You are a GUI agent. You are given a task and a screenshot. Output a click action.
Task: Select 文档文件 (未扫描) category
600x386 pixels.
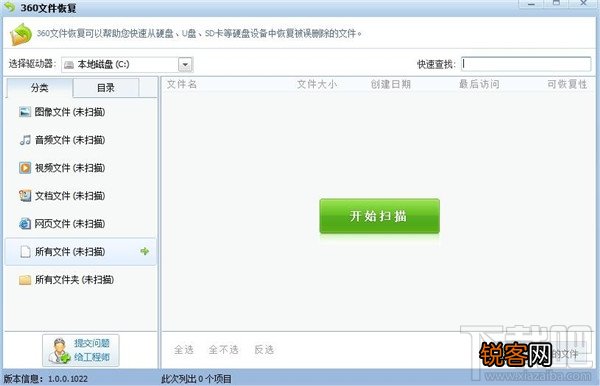click(x=80, y=195)
